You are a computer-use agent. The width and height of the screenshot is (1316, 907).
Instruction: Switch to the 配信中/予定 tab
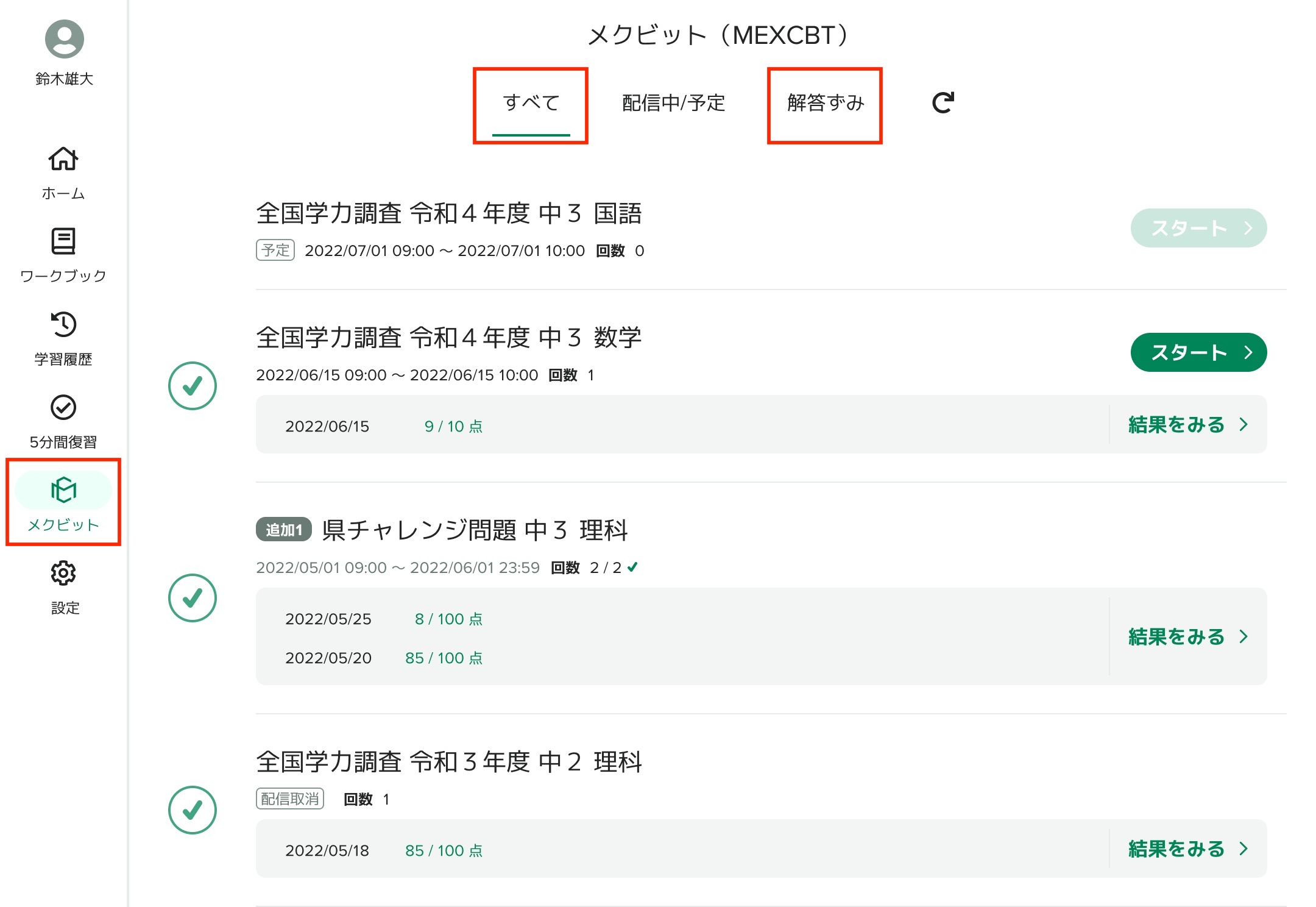[x=673, y=103]
